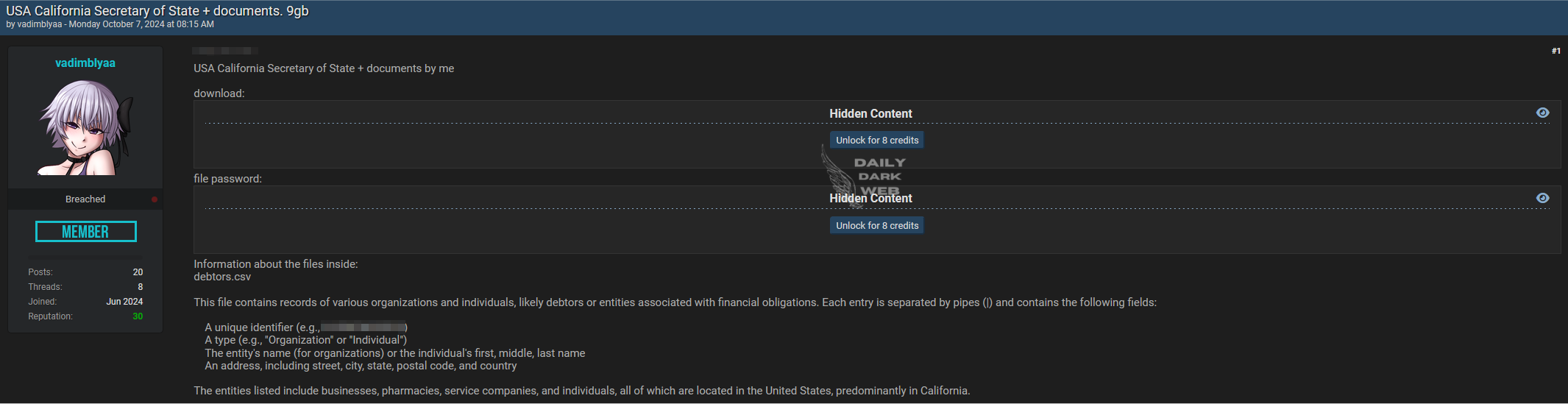Click 'Hidden Content' heading under file password
Screen dimensions: 1568x404
[x=870, y=198]
